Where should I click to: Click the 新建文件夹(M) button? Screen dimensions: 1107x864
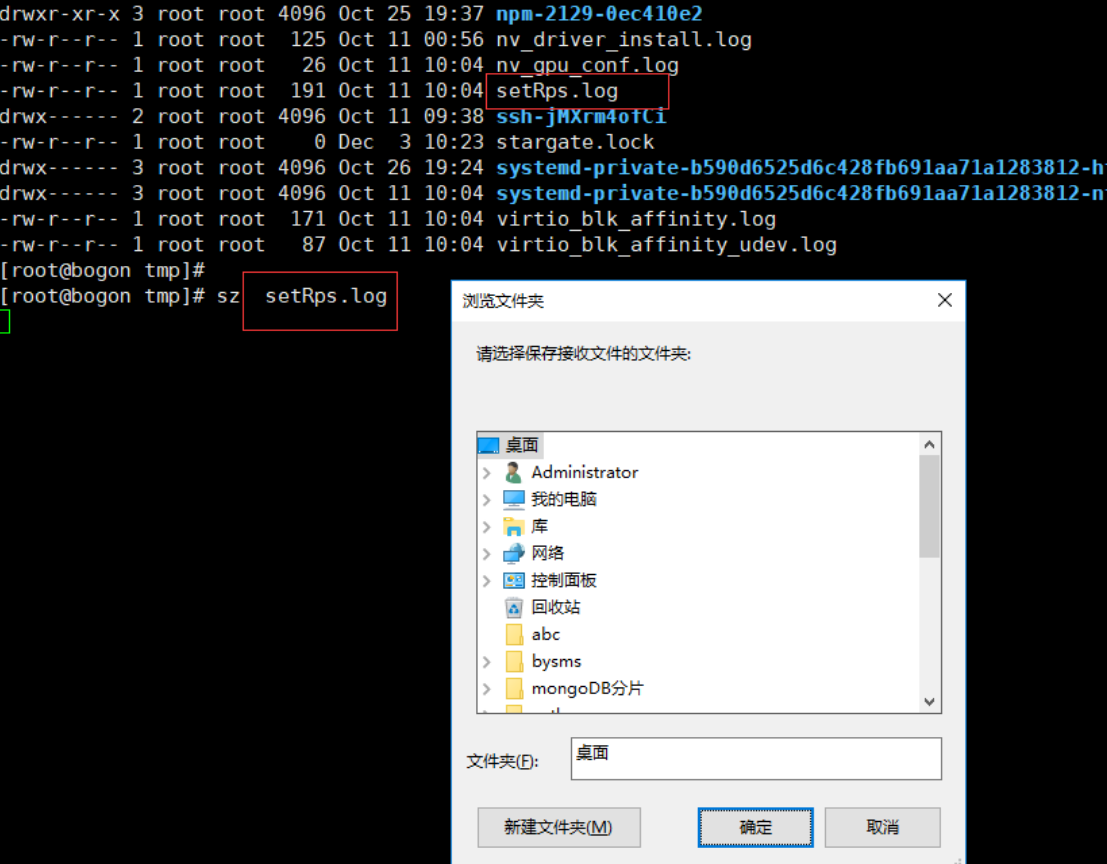coord(558,827)
